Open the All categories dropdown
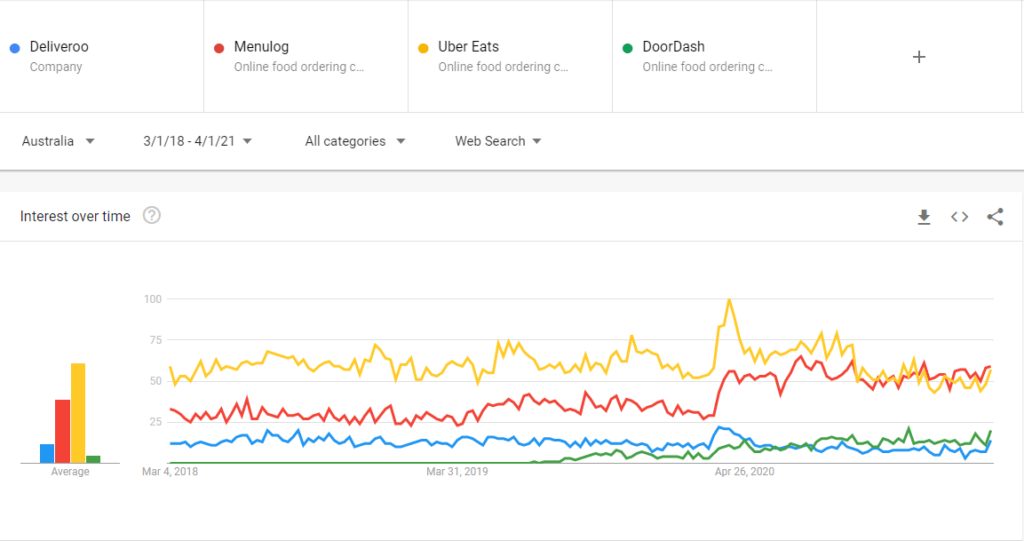Image resolution: width=1024 pixels, height=541 pixels. click(355, 141)
